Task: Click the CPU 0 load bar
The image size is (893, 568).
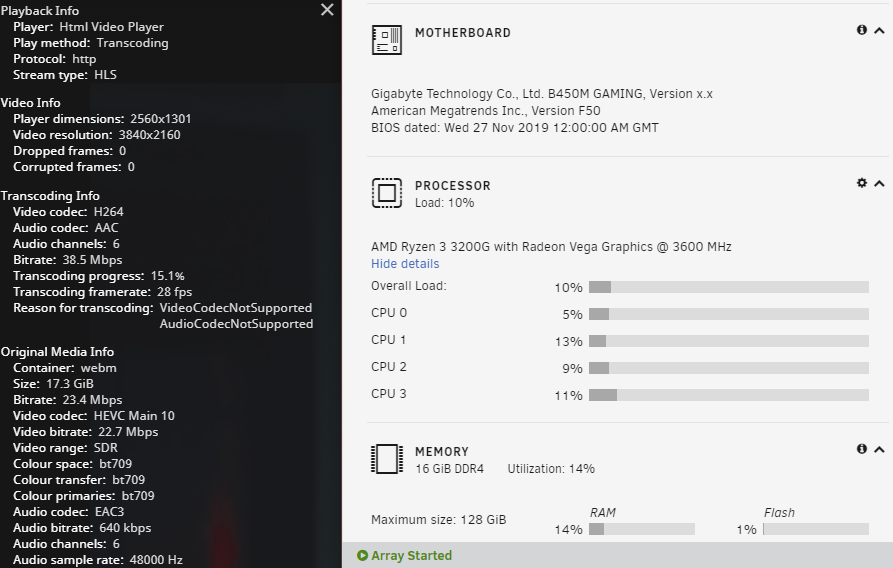Action: tap(729, 314)
